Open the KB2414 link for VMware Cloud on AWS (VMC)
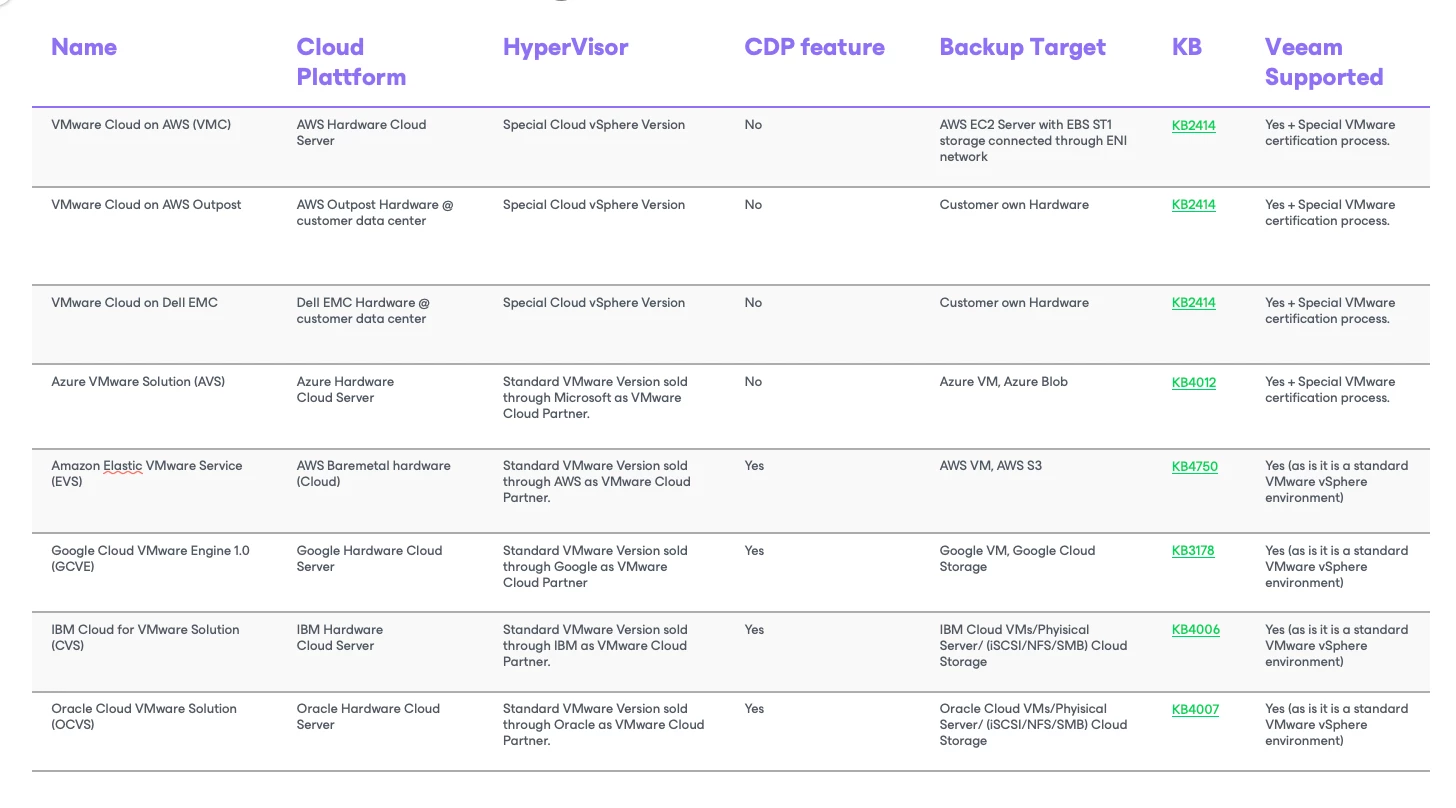 pyautogui.click(x=1193, y=126)
